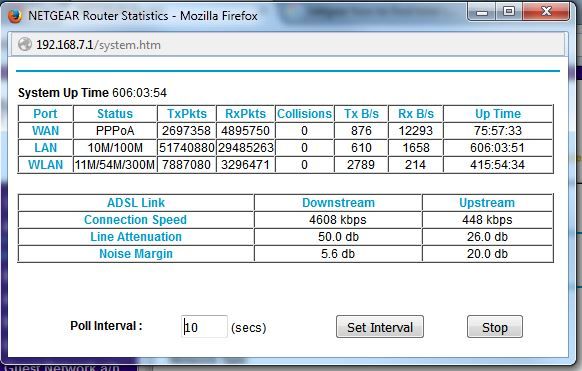The image size is (582, 371).
Task: Click the TxPkts column header
Action: click(x=187, y=114)
